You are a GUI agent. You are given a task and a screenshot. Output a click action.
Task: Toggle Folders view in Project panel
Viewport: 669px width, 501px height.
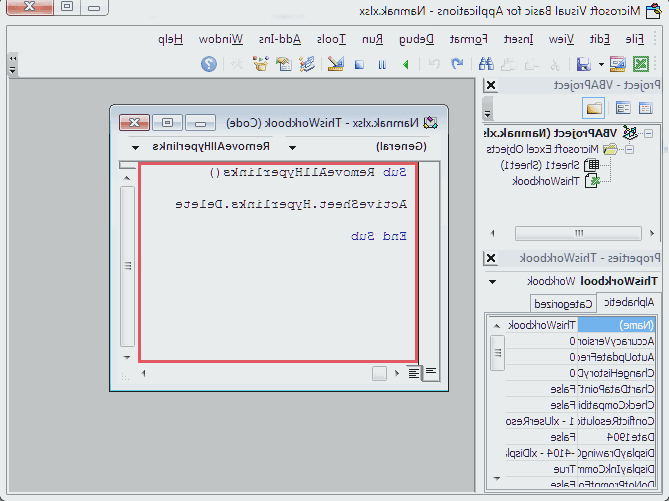click(594, 108)
